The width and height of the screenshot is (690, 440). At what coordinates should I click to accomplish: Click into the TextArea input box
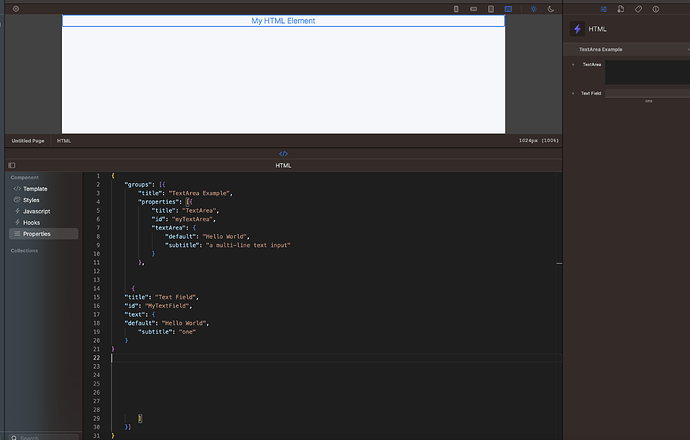point(647,72)
